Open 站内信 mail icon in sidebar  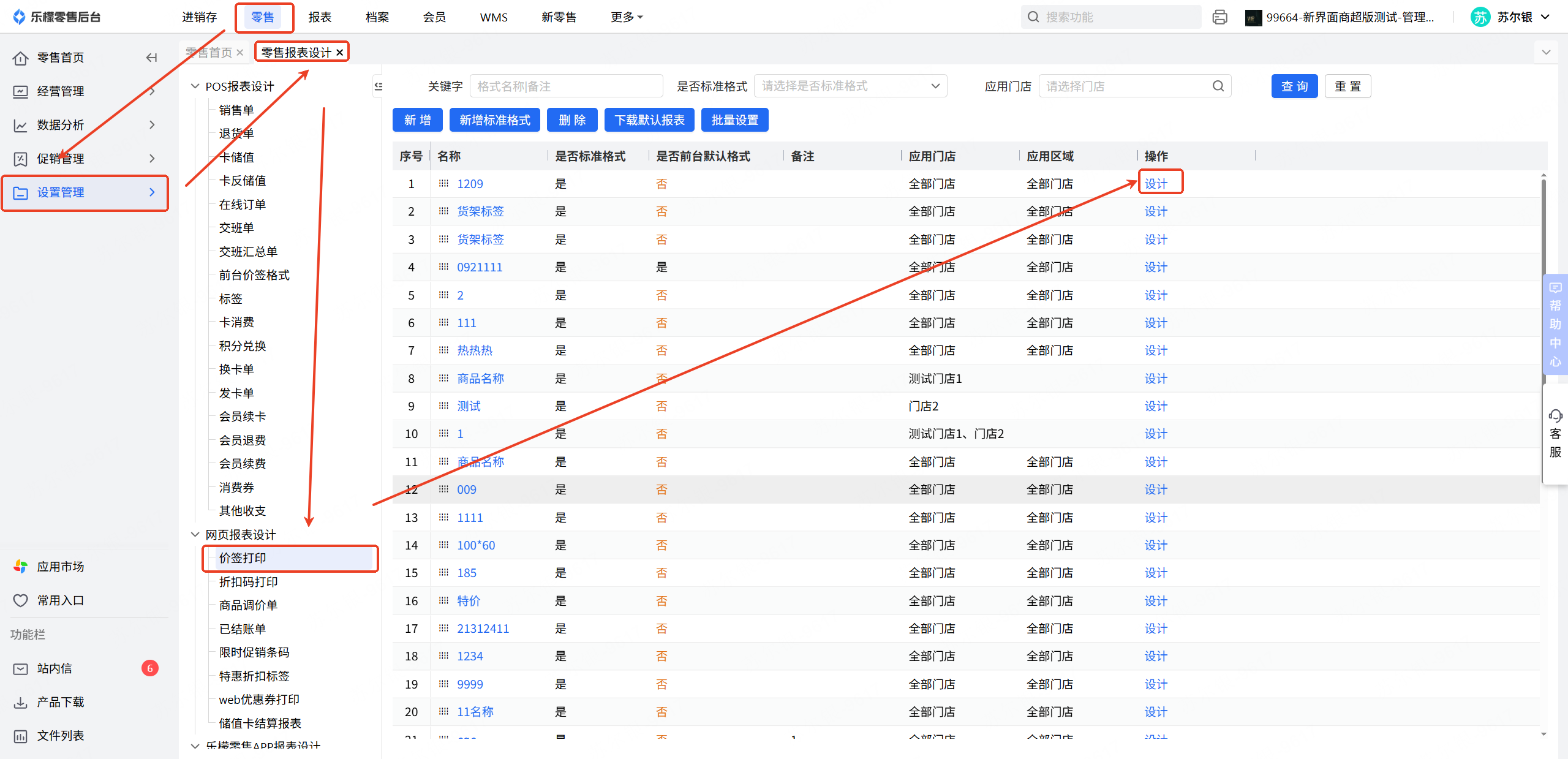click(21, 668)
